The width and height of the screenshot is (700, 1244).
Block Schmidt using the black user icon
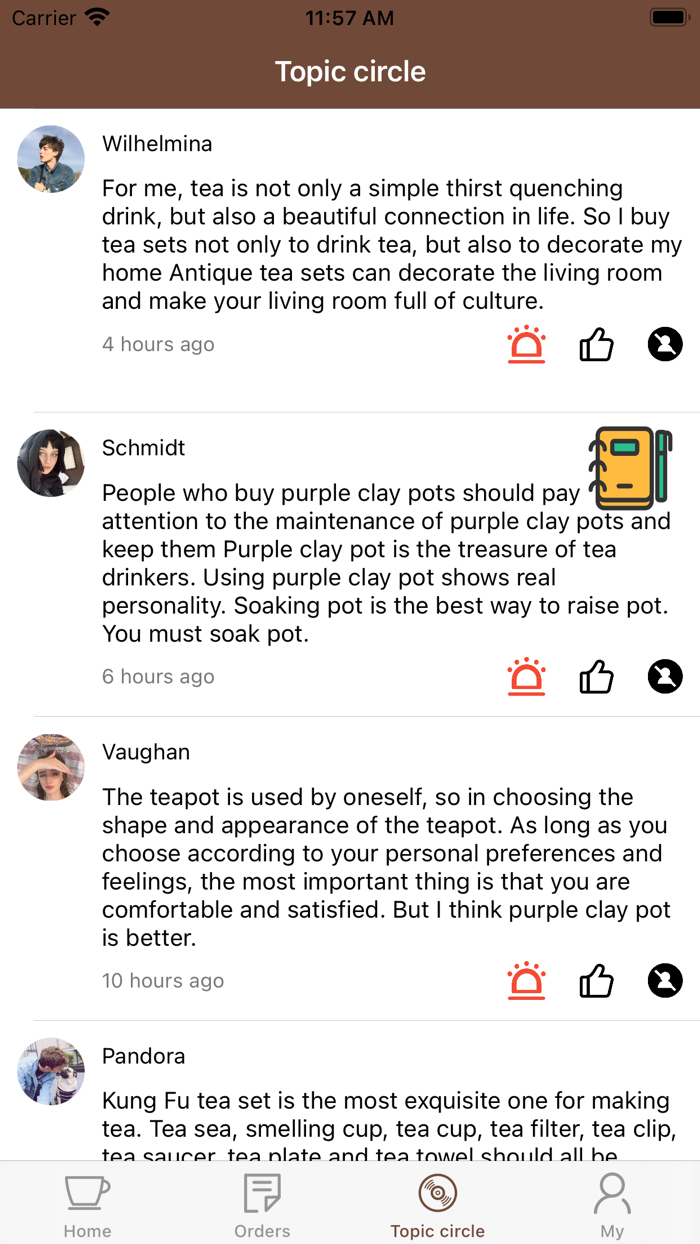point(665,677)
